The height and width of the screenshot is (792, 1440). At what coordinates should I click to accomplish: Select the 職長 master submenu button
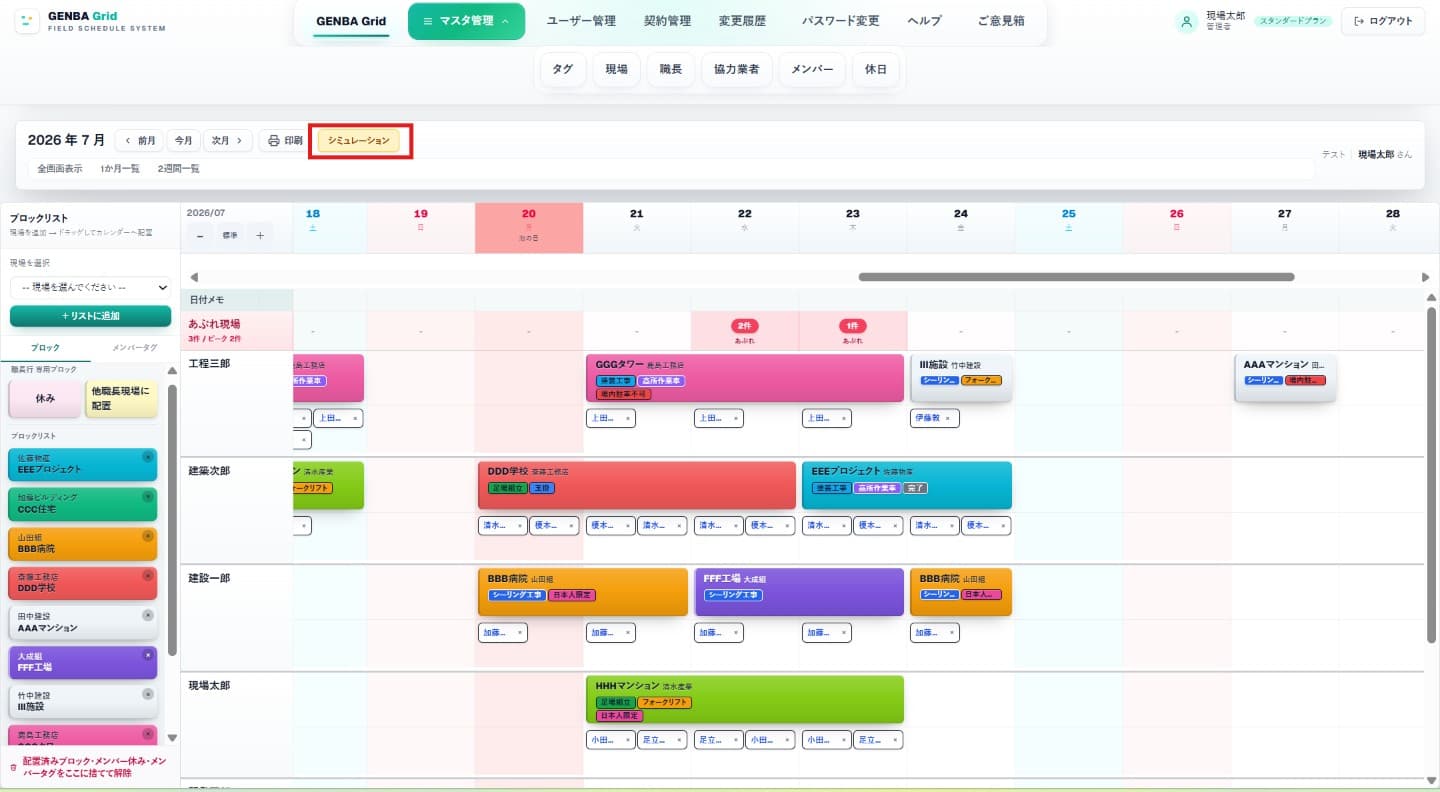tap(670, 70)
